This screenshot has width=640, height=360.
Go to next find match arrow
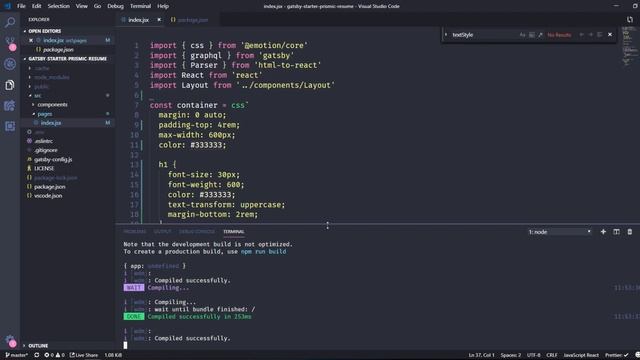(591, 35)
